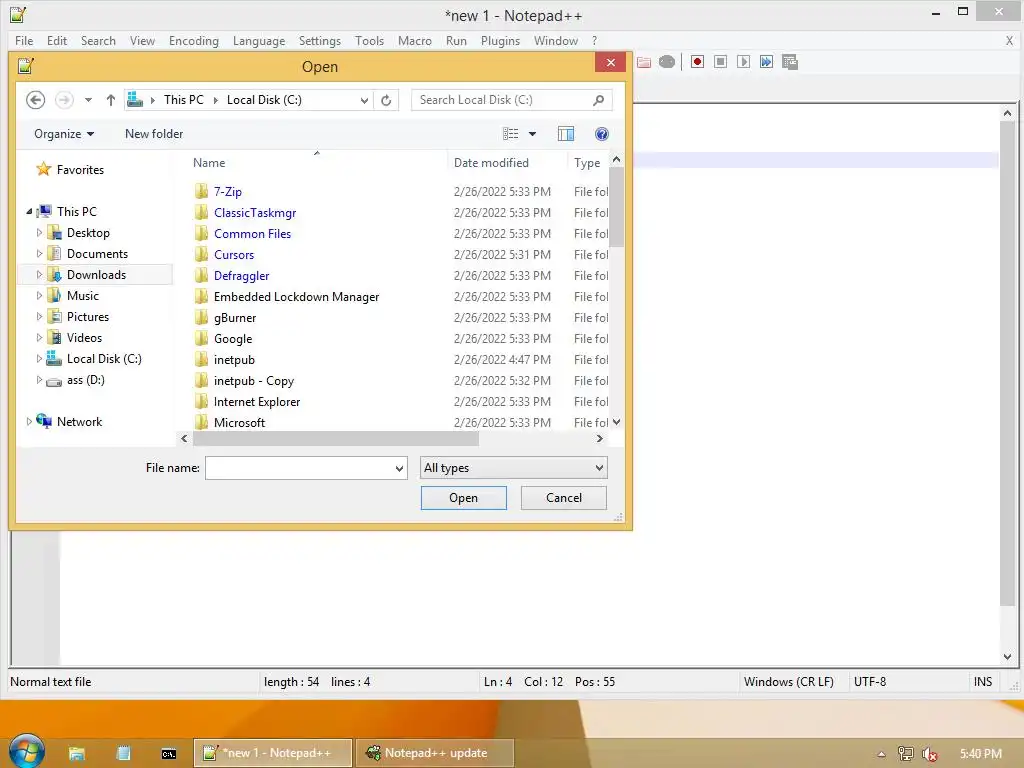Image resolution: width=1024 pixels, height=768 pixels.
Task: Select the Defraggler folder icon
Action: coord(202,275)
